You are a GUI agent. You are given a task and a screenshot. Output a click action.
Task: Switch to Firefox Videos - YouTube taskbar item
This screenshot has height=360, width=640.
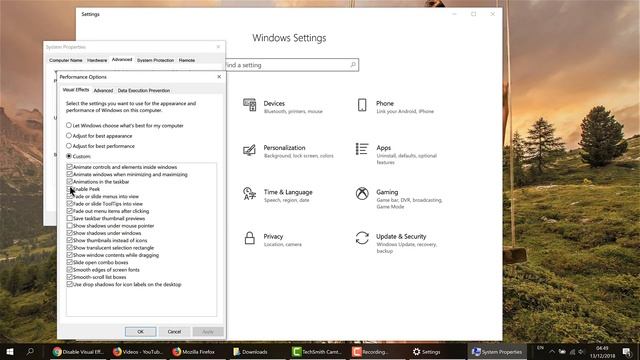pyautogui.click(x=138, y=352)
